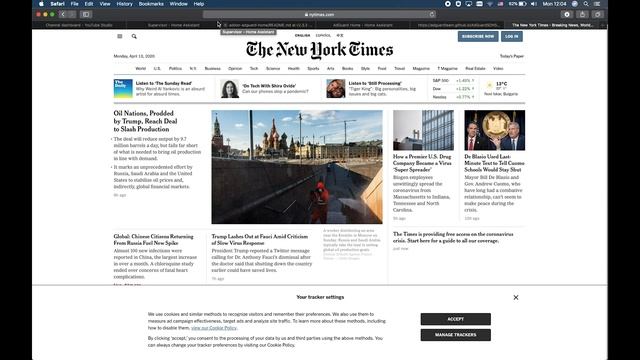Open the Sports section
640x360 pixels.
click(313, 69)
